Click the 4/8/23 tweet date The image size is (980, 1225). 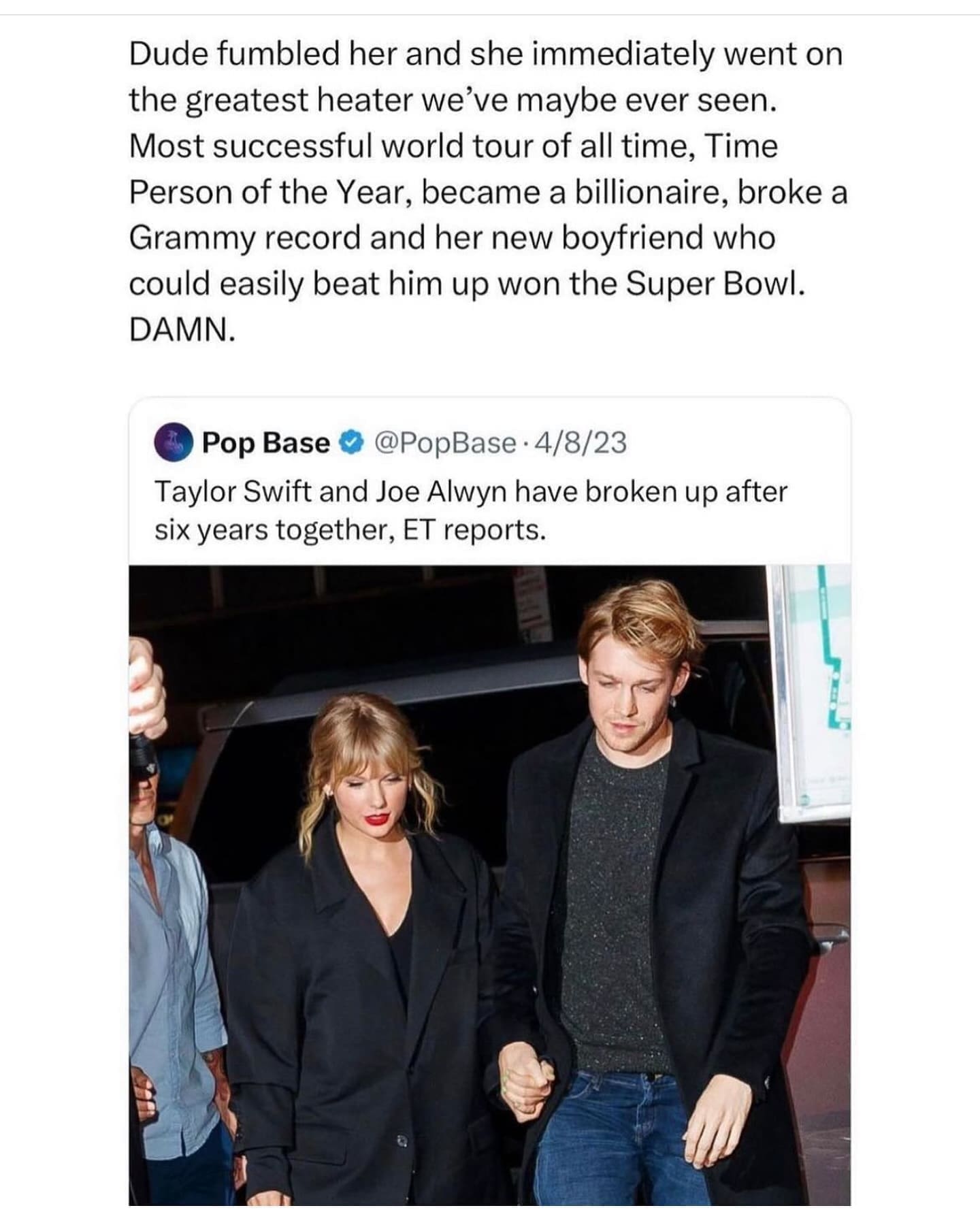click(x=581, y=443)
